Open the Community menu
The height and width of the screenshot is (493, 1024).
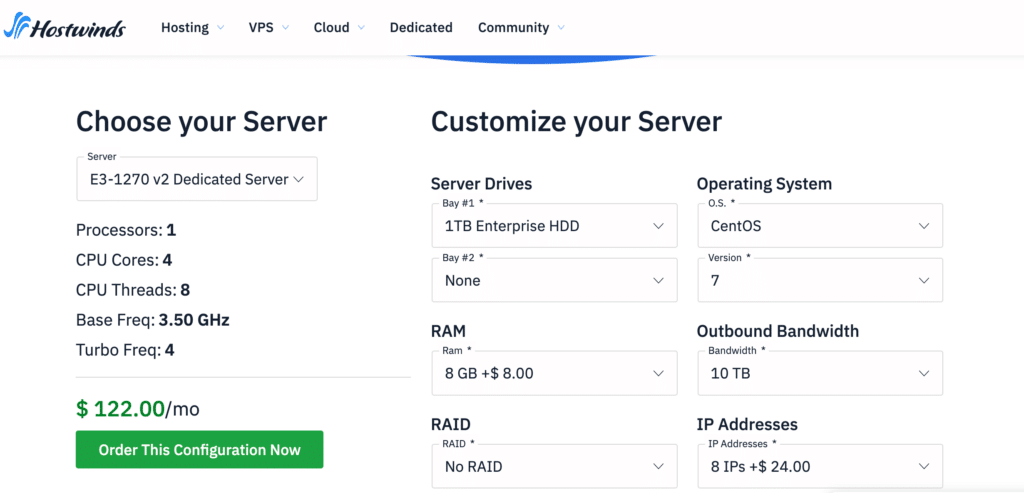pyautogui.click(x=521, y=27)
